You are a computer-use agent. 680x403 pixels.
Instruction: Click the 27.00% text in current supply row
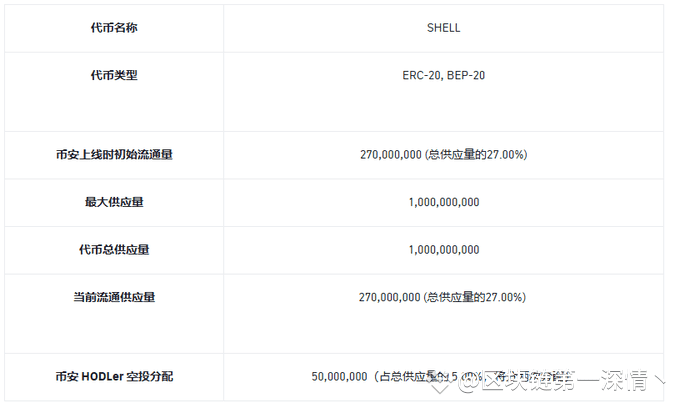click(x=503, y=297)
